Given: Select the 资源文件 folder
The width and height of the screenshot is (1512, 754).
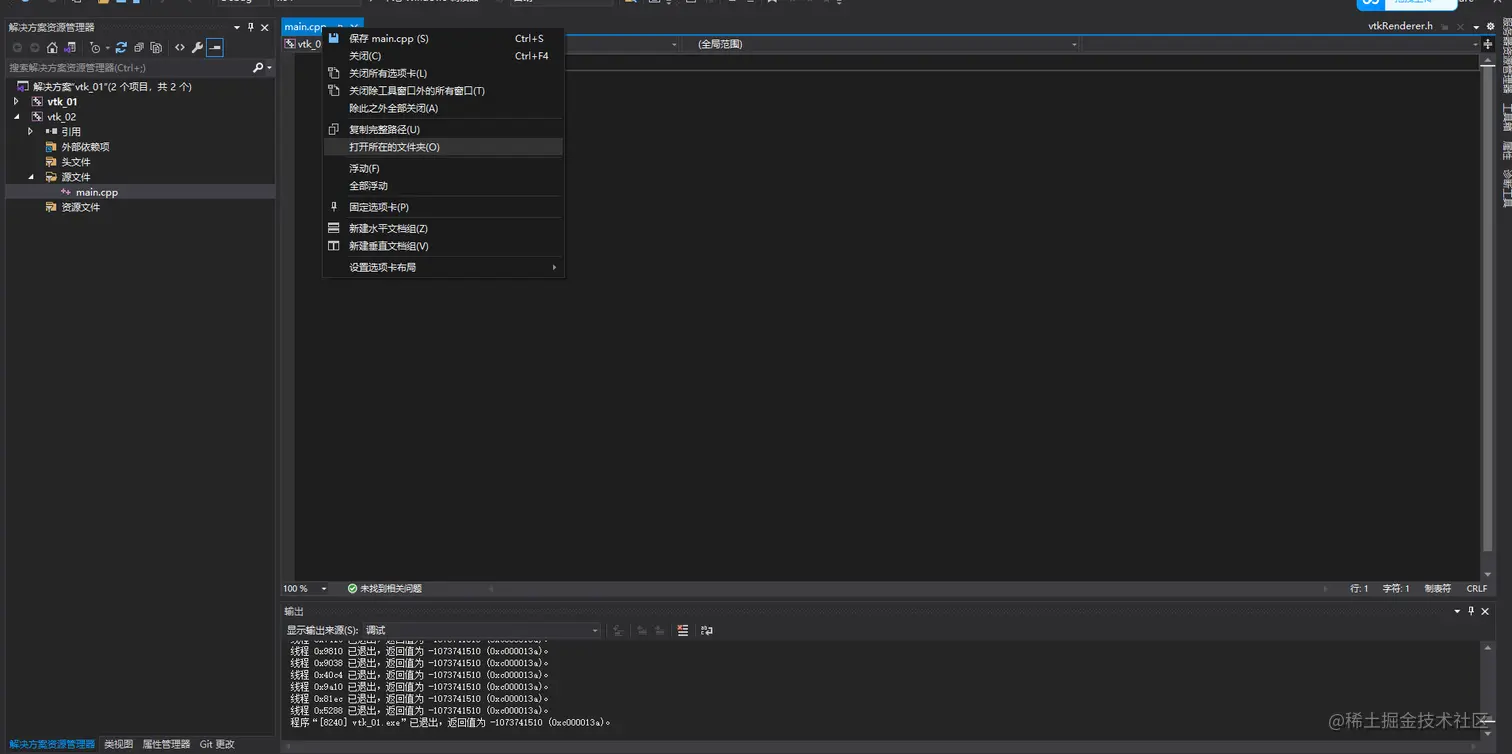Looking at the screenshot, I should 81,207.
